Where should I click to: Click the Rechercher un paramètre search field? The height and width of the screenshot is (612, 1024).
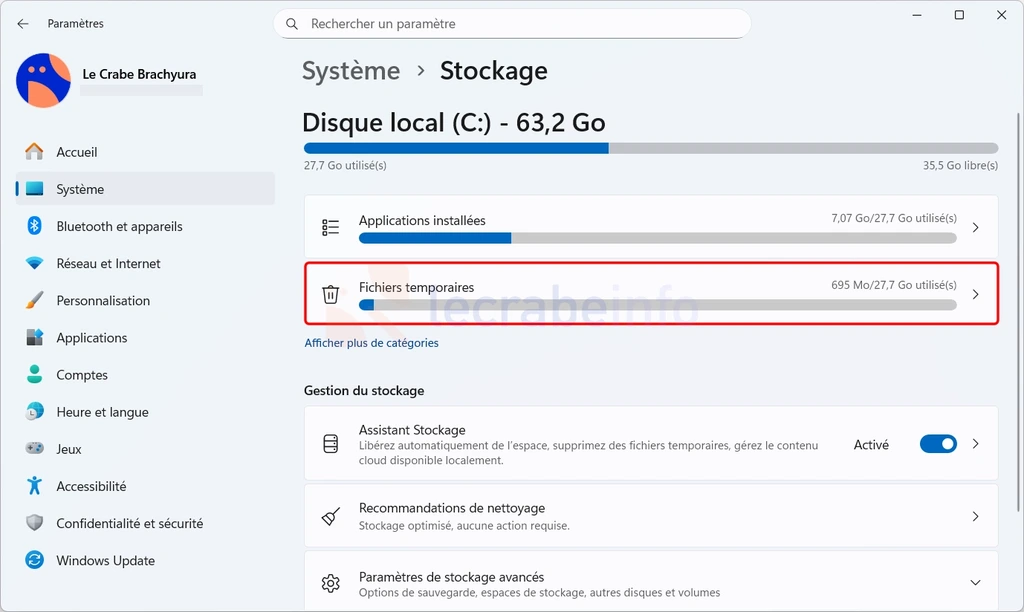pyautogui.click(x=512, y=24)
